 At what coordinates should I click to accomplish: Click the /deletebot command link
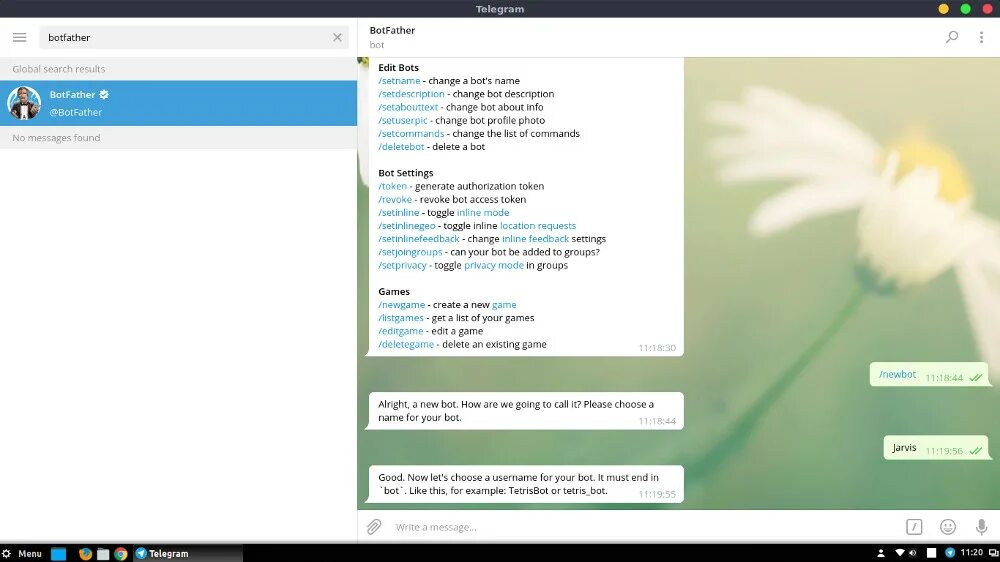coord(401,147)
